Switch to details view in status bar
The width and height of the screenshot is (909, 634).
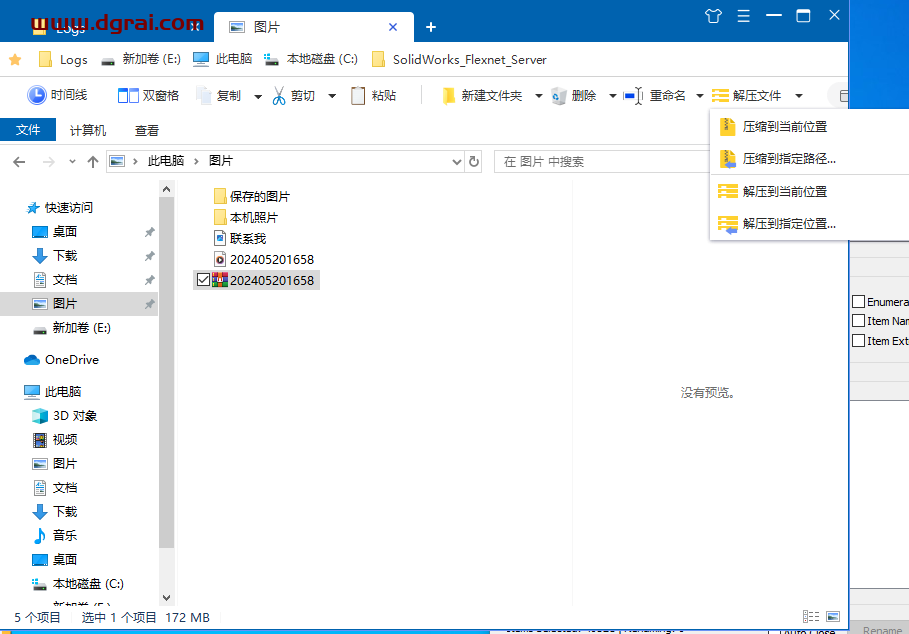(810, 617)
